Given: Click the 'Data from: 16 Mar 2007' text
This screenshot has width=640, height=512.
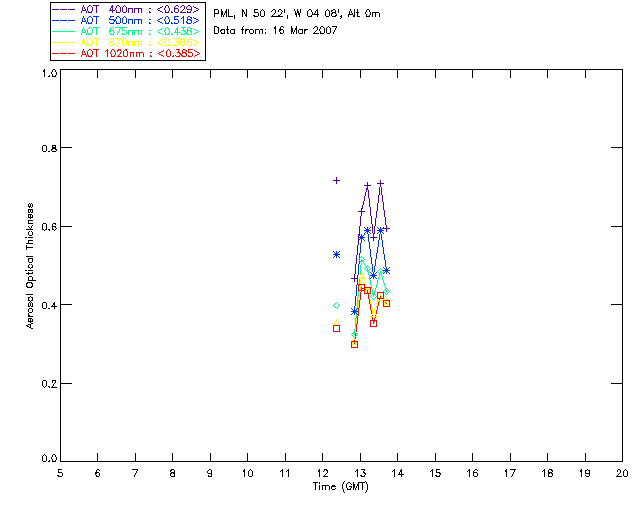Looking at the screenshot, I should coord(275,30).
